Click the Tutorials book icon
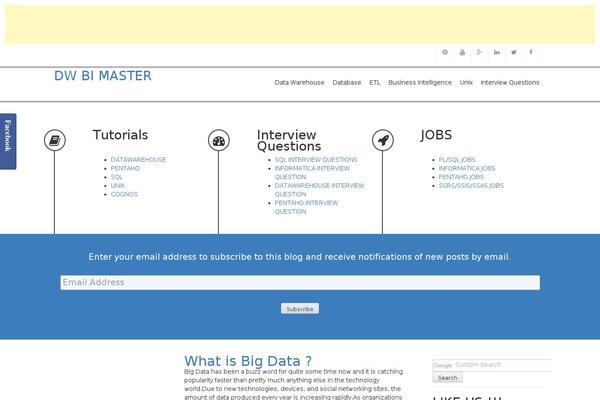The image size is (600, 400). click(x=55, y=140)
